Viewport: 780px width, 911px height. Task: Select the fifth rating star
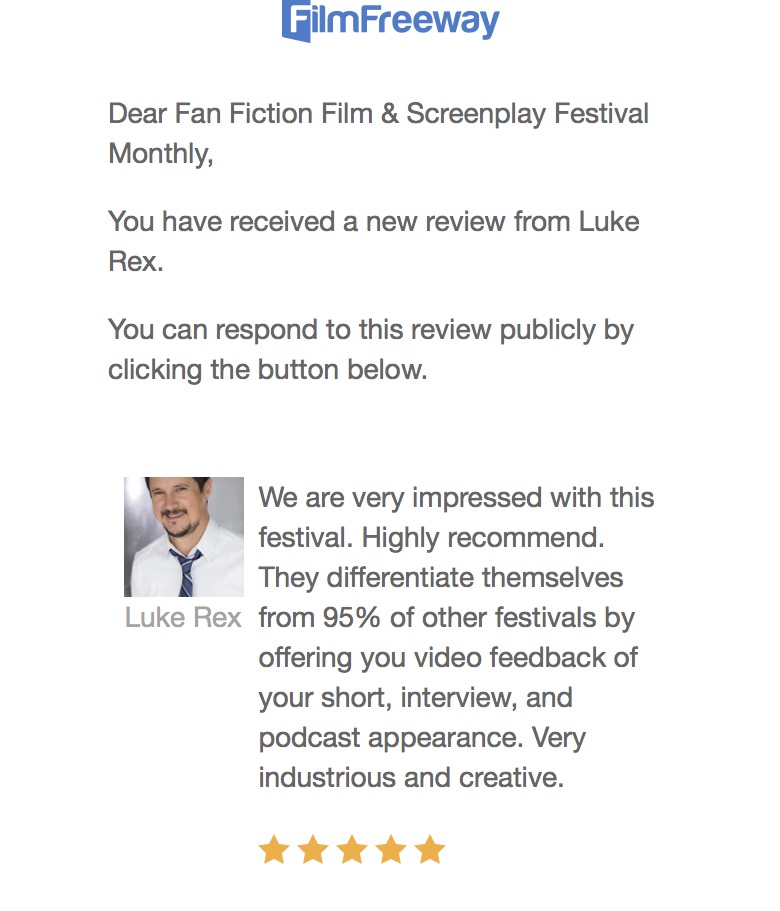430,850
